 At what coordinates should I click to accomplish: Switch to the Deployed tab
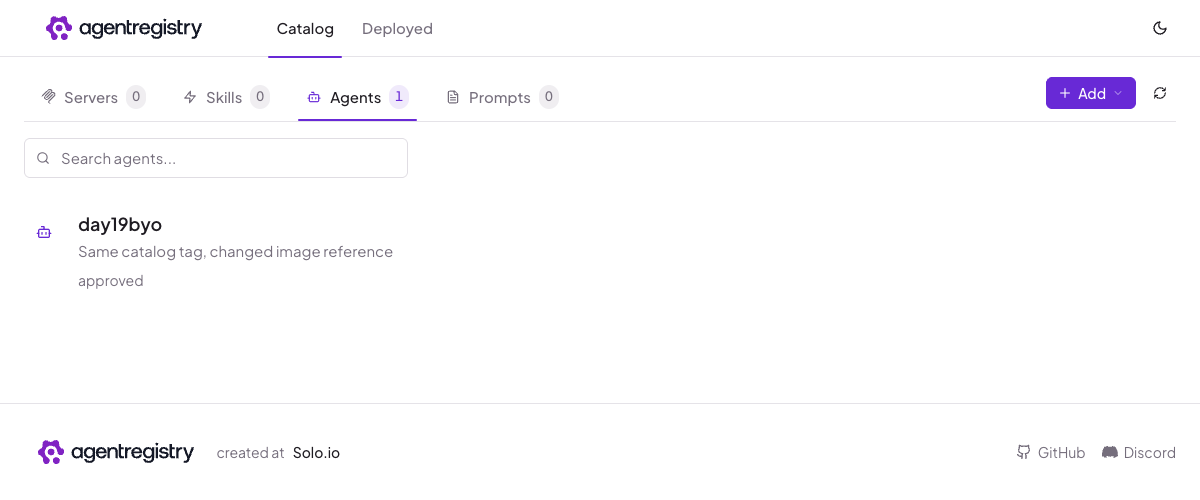(397, 29)
